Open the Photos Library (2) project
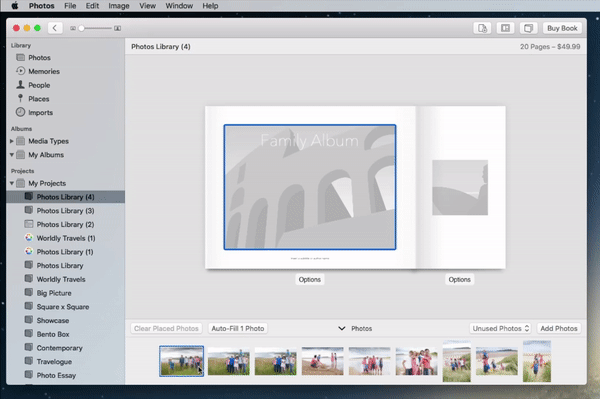Viewport: 600px width, 399px height. tap(65, 225)
